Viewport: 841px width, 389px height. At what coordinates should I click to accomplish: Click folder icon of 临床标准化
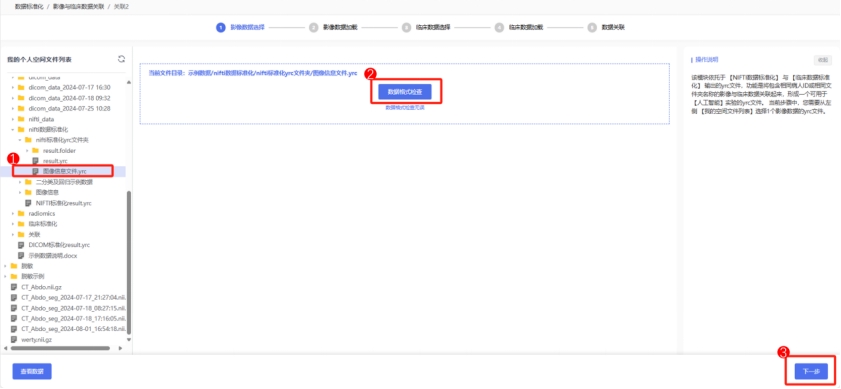tap(21, 224)
